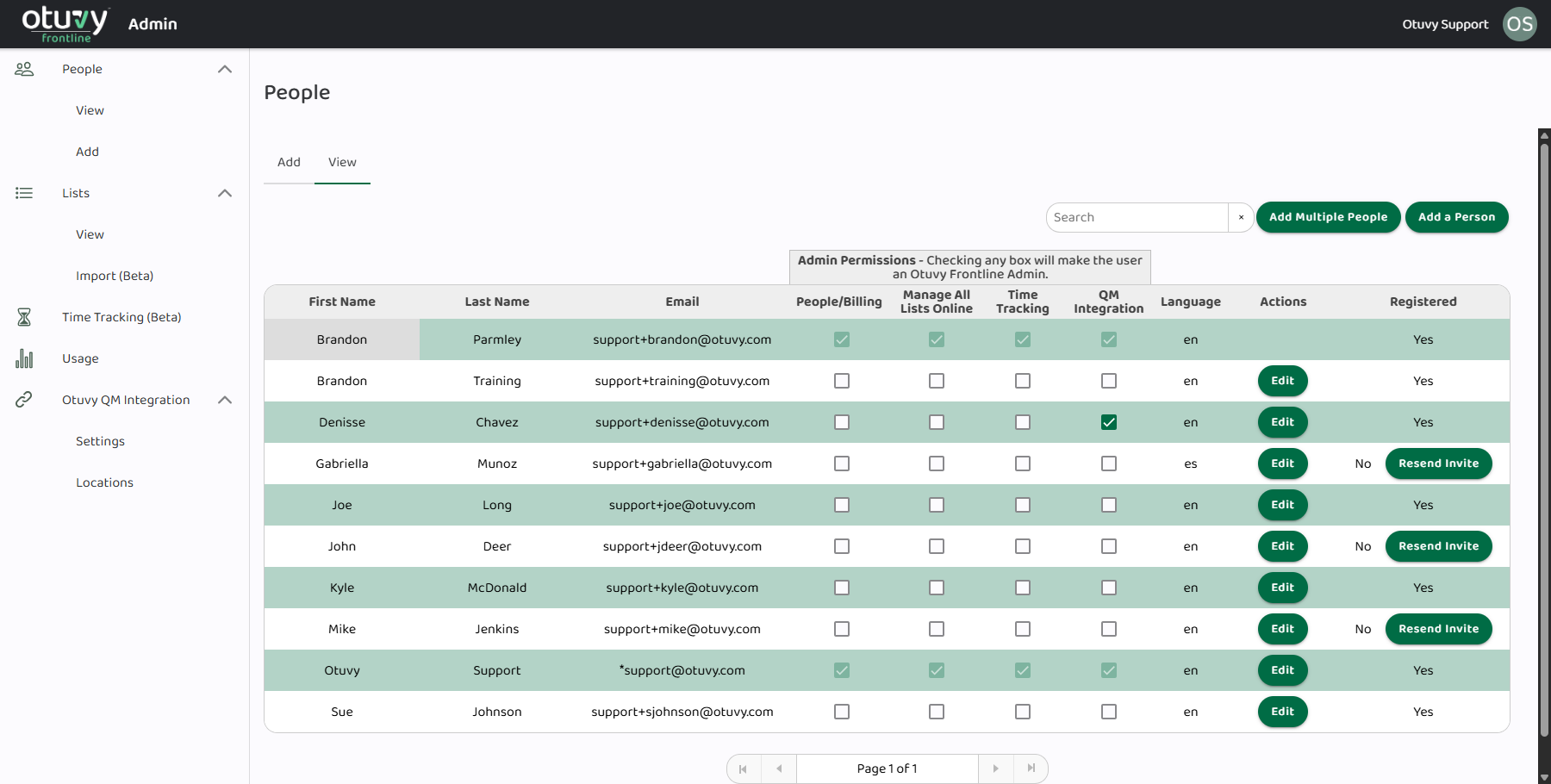Check QM Integration for John Deer

point(1109,546)
